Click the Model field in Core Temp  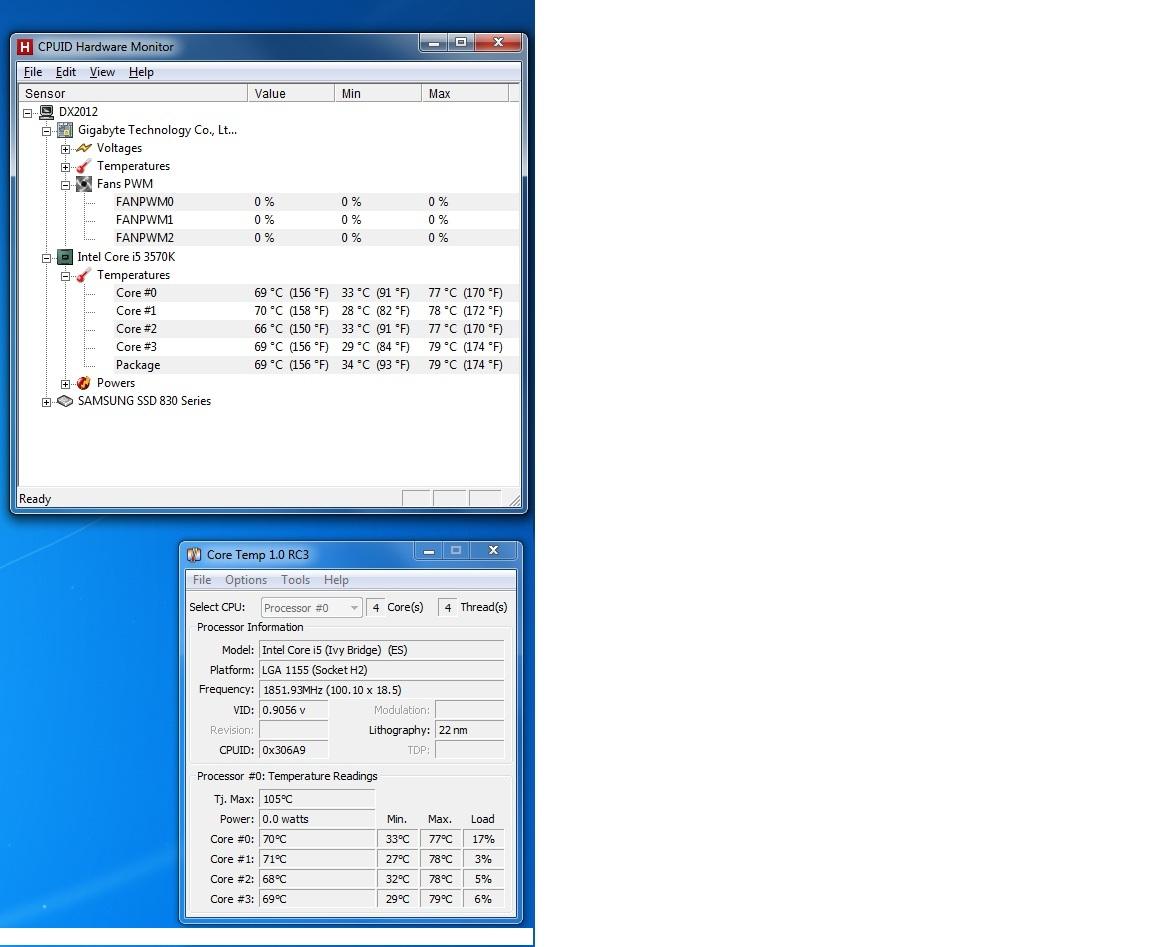(381, 650)
